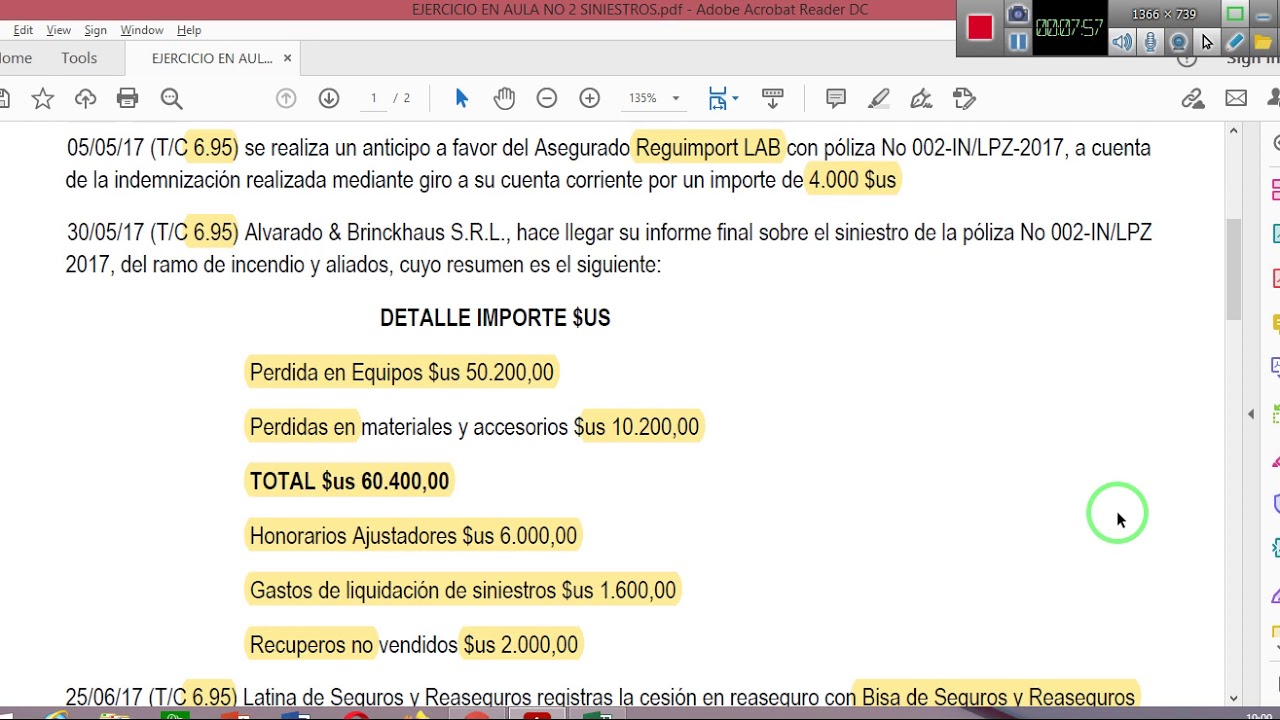
Task: Stop the screen recording red button
Action: (980, 28)
